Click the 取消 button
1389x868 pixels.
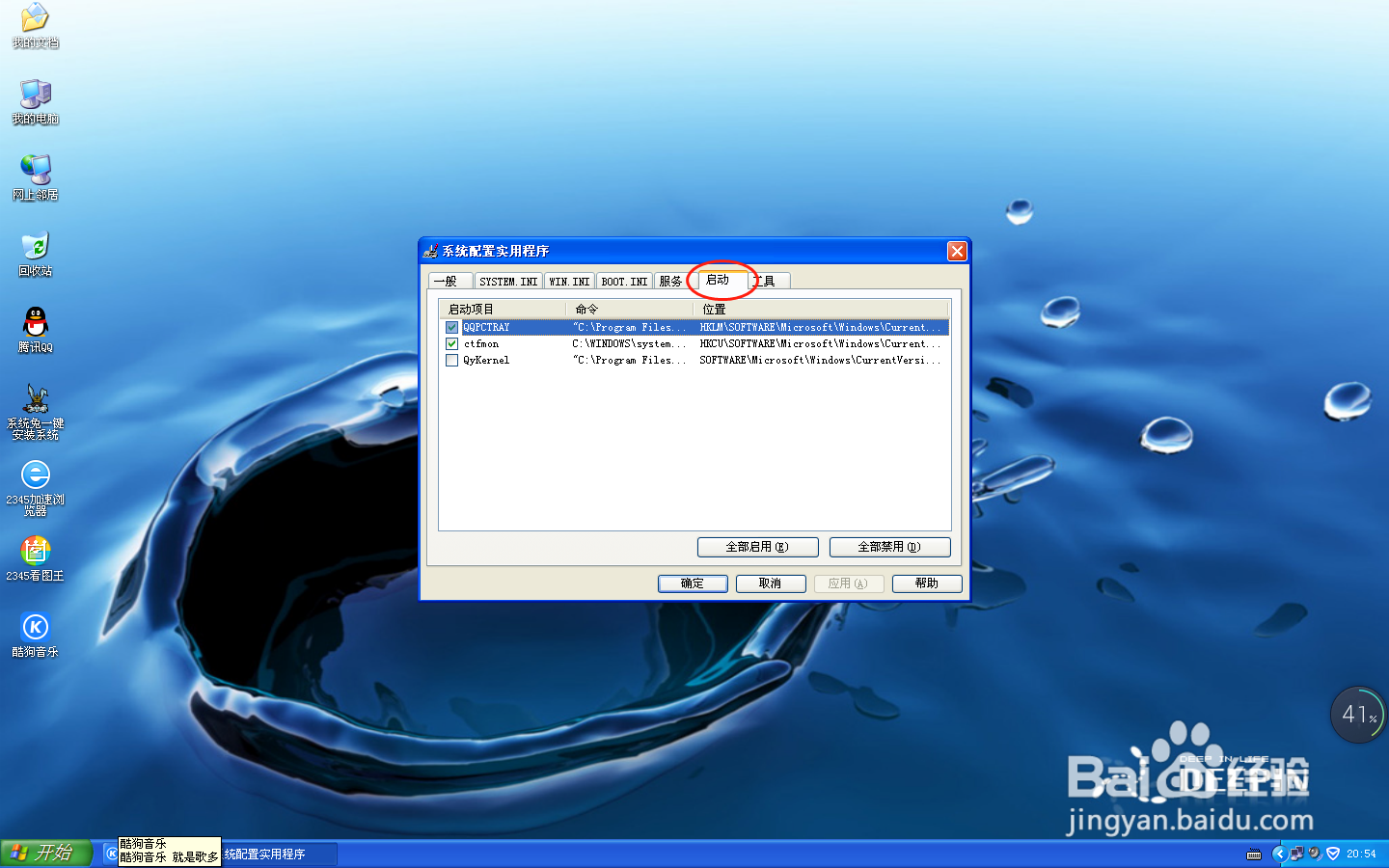tap(771, 583)
